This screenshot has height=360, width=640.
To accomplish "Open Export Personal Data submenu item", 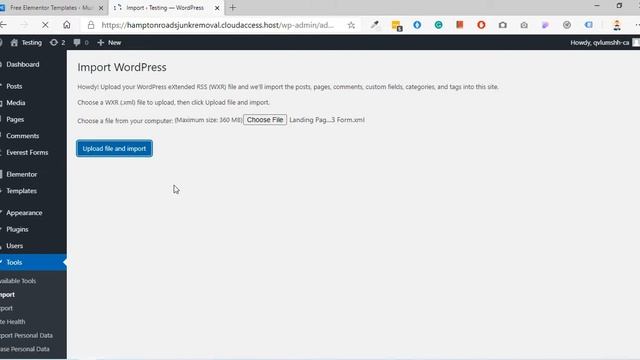I will [x=27, y=335].
